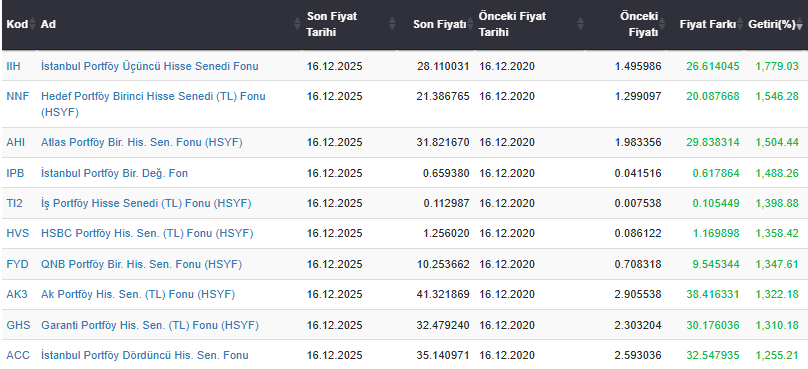808x369 pixels.
Task: Select return value 1,488.26
Action: point(777,173)
